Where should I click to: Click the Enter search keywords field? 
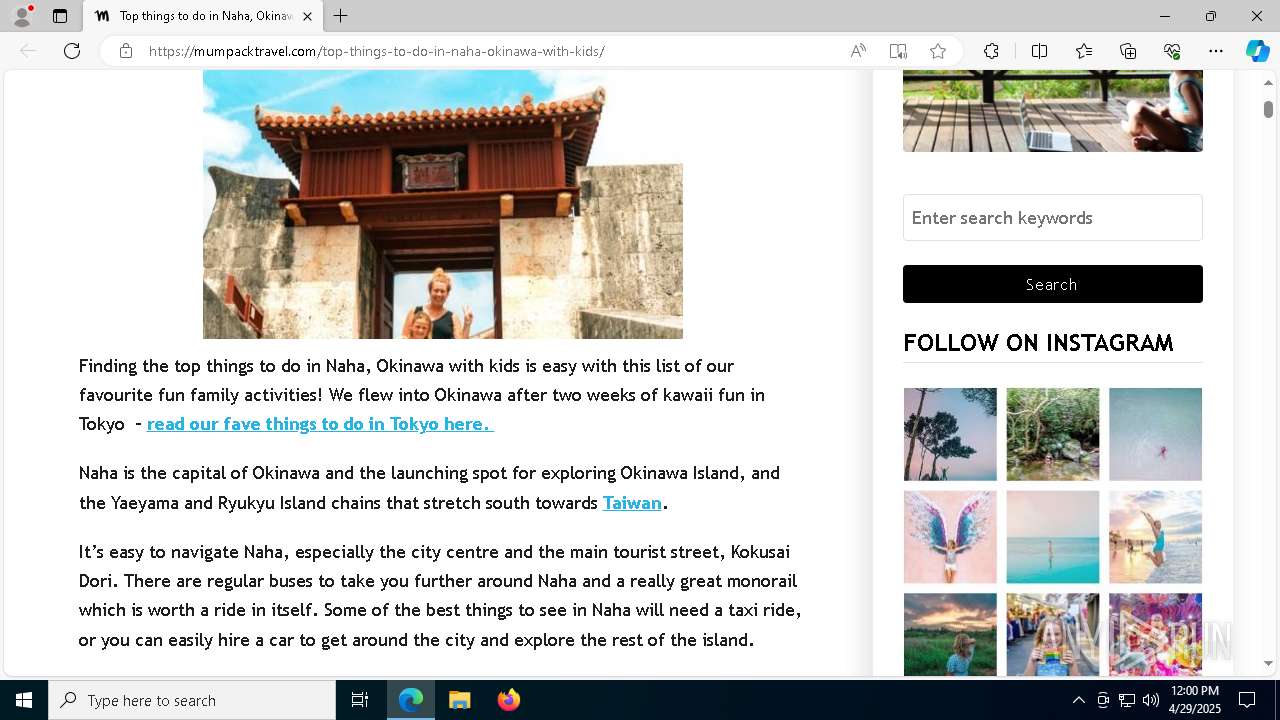1053,218
